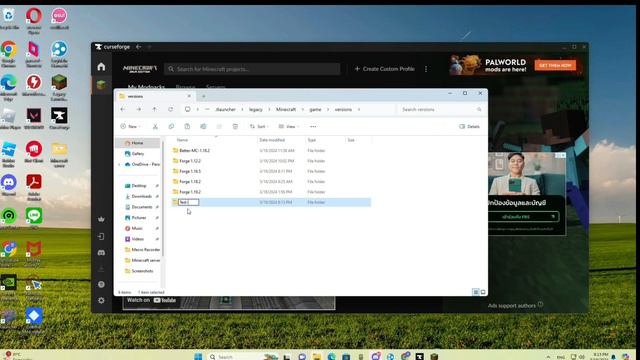Click the CurseForge taskbar icon

[x=420, y=356]
